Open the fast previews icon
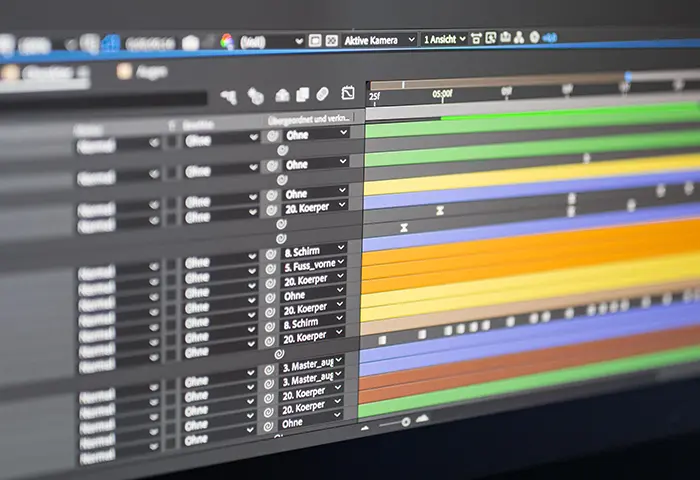Viewport: 700px width, 480px height. [491, 38]
